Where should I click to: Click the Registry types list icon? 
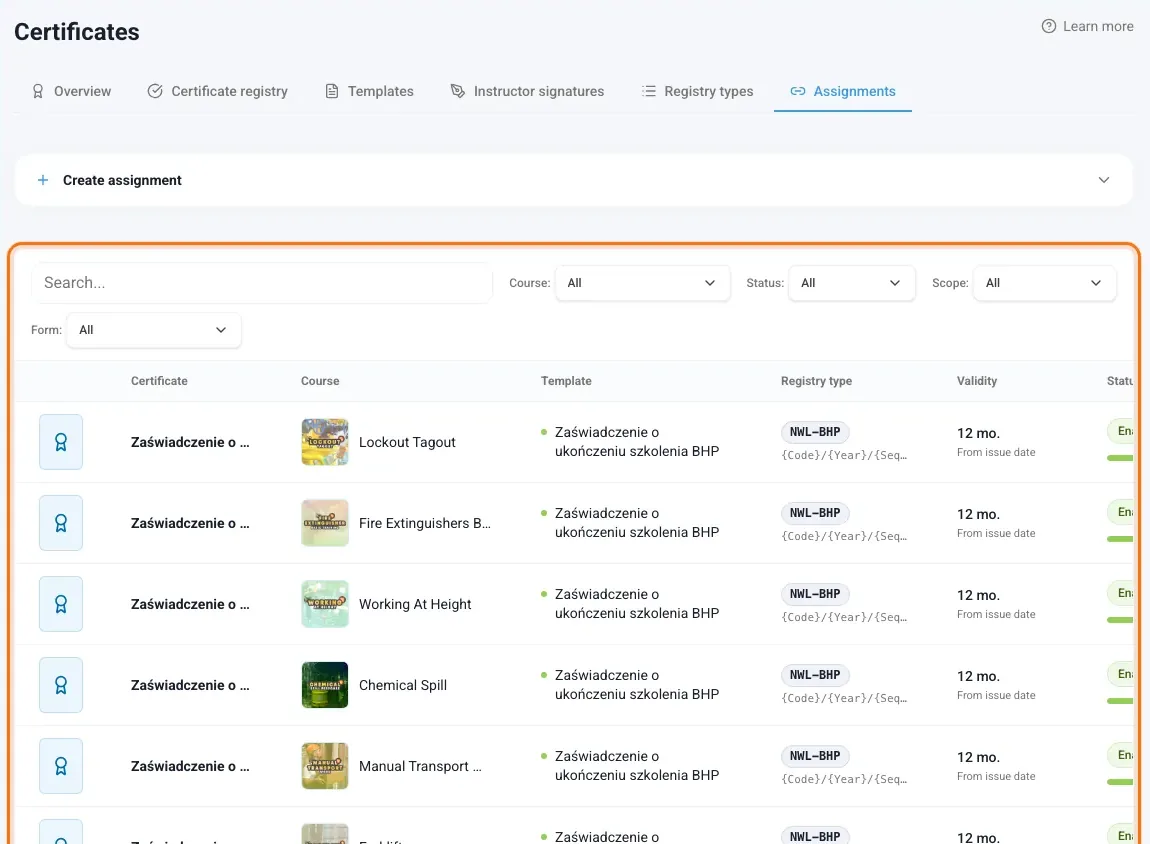click(648, 91)
